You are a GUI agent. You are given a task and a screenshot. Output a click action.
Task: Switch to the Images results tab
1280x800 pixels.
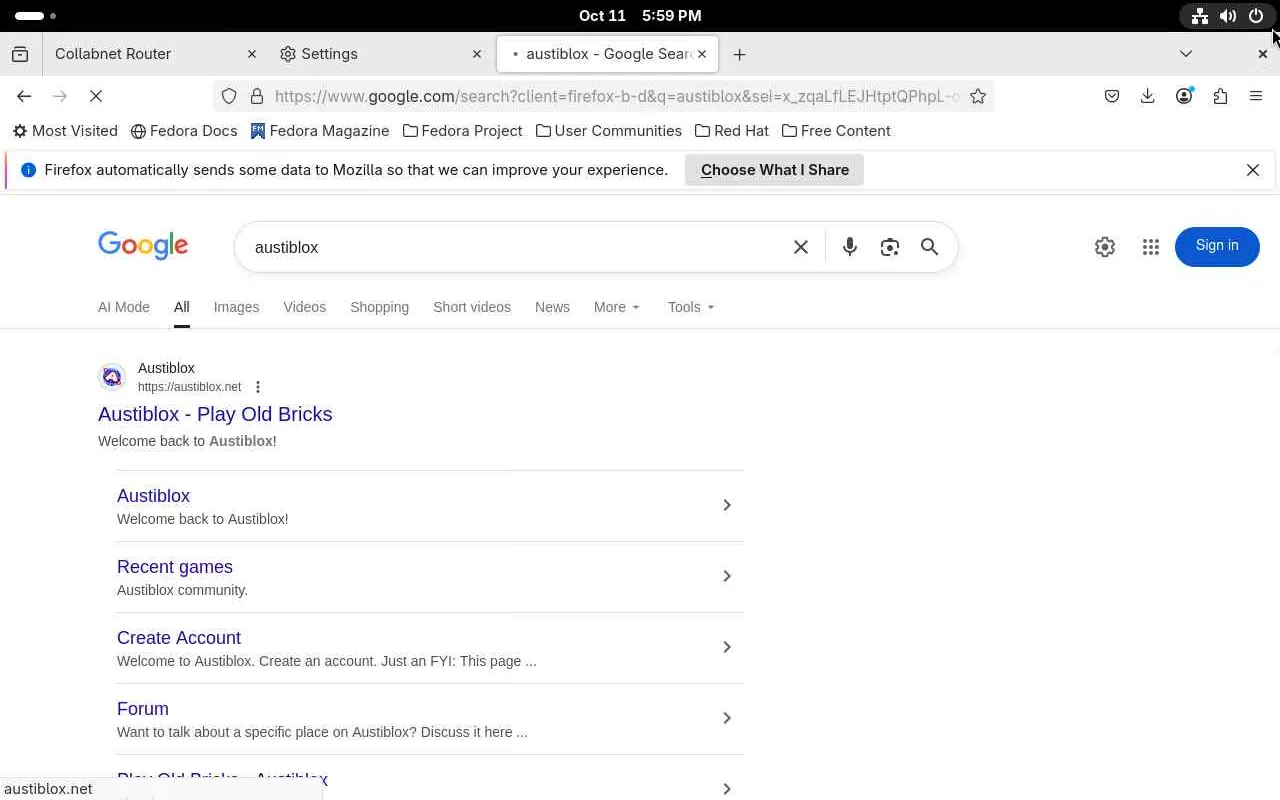(x=236, y=307)
